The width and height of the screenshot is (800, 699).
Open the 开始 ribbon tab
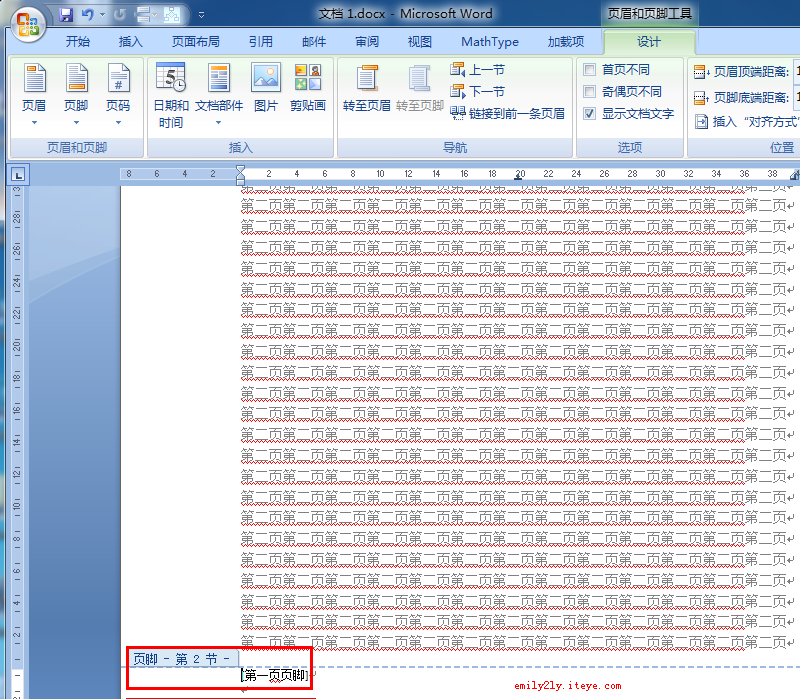coord(78,41)
